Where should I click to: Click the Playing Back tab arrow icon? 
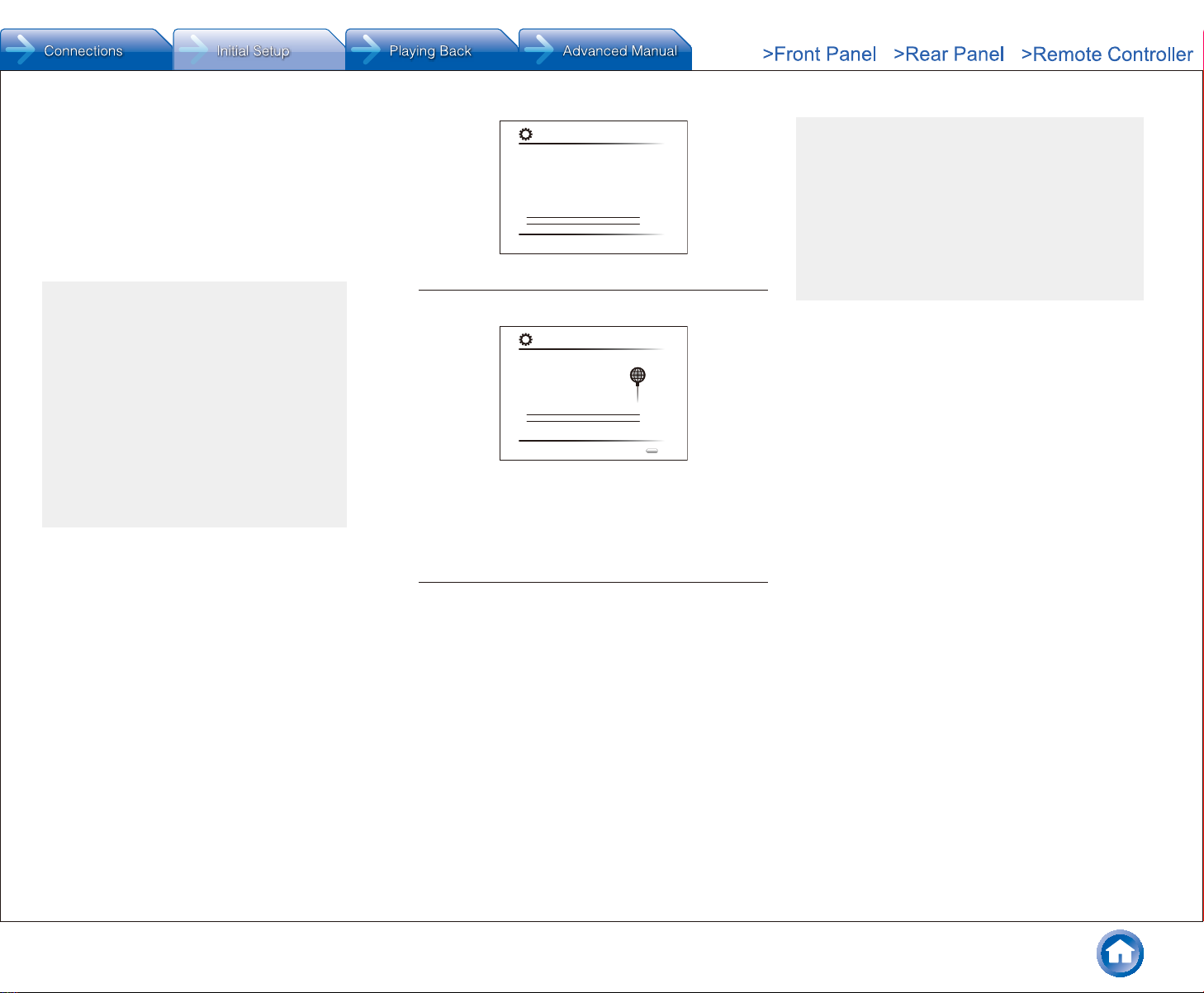coord(366,50)
